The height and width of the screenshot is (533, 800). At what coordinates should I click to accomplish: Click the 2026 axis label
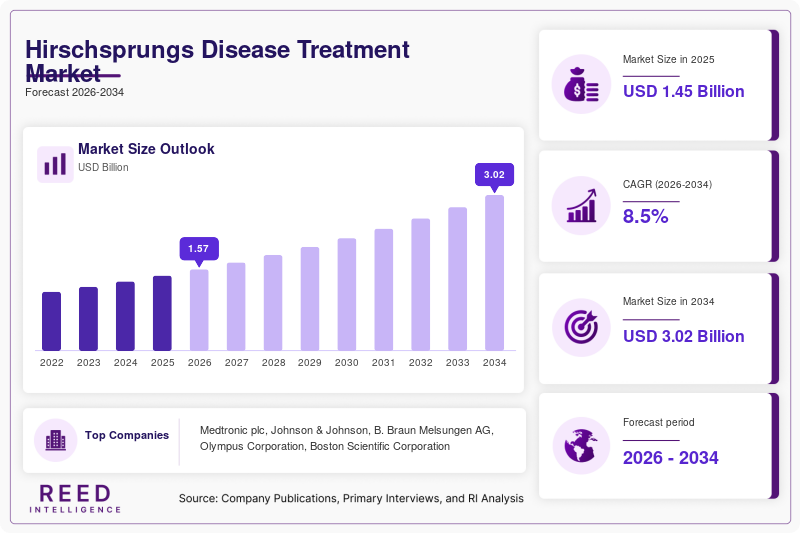click(199, 363)
